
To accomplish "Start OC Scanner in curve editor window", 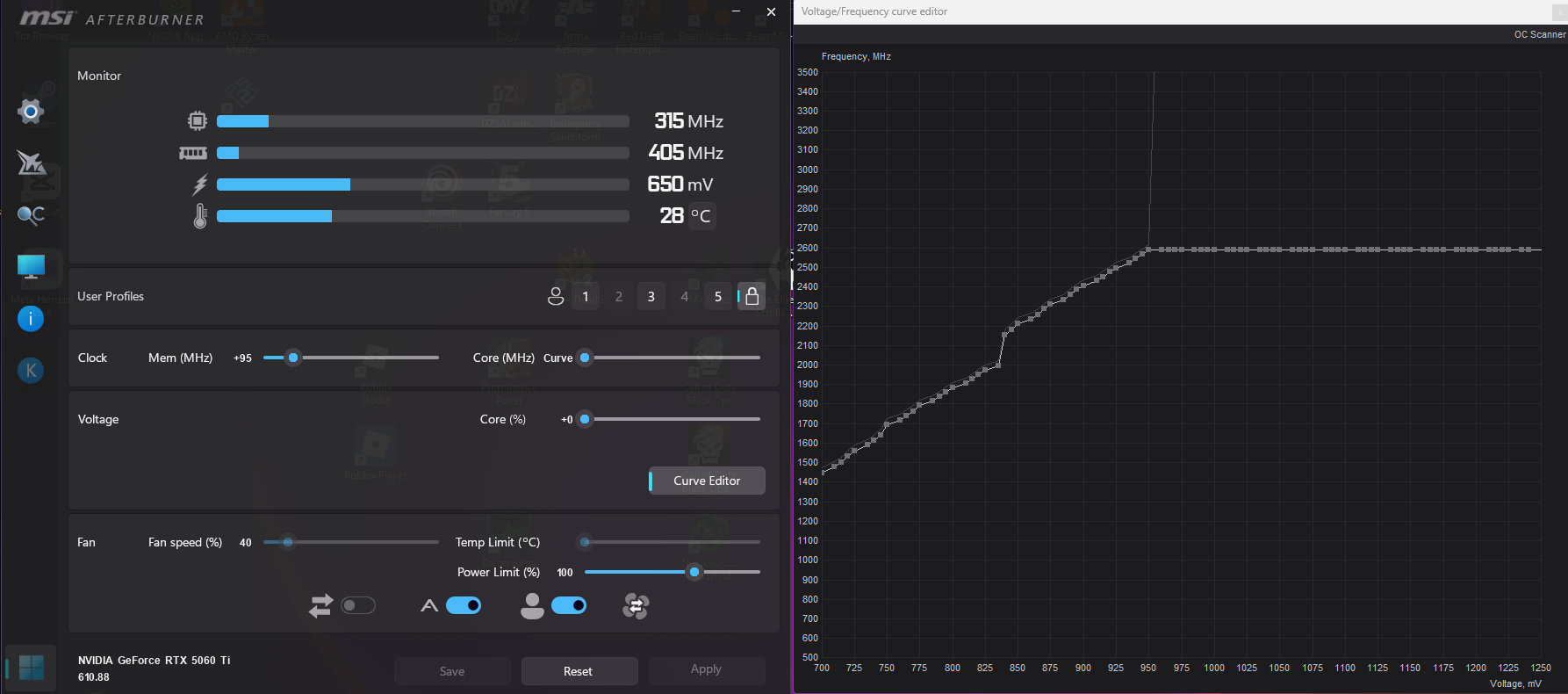I will (1540, 34).
